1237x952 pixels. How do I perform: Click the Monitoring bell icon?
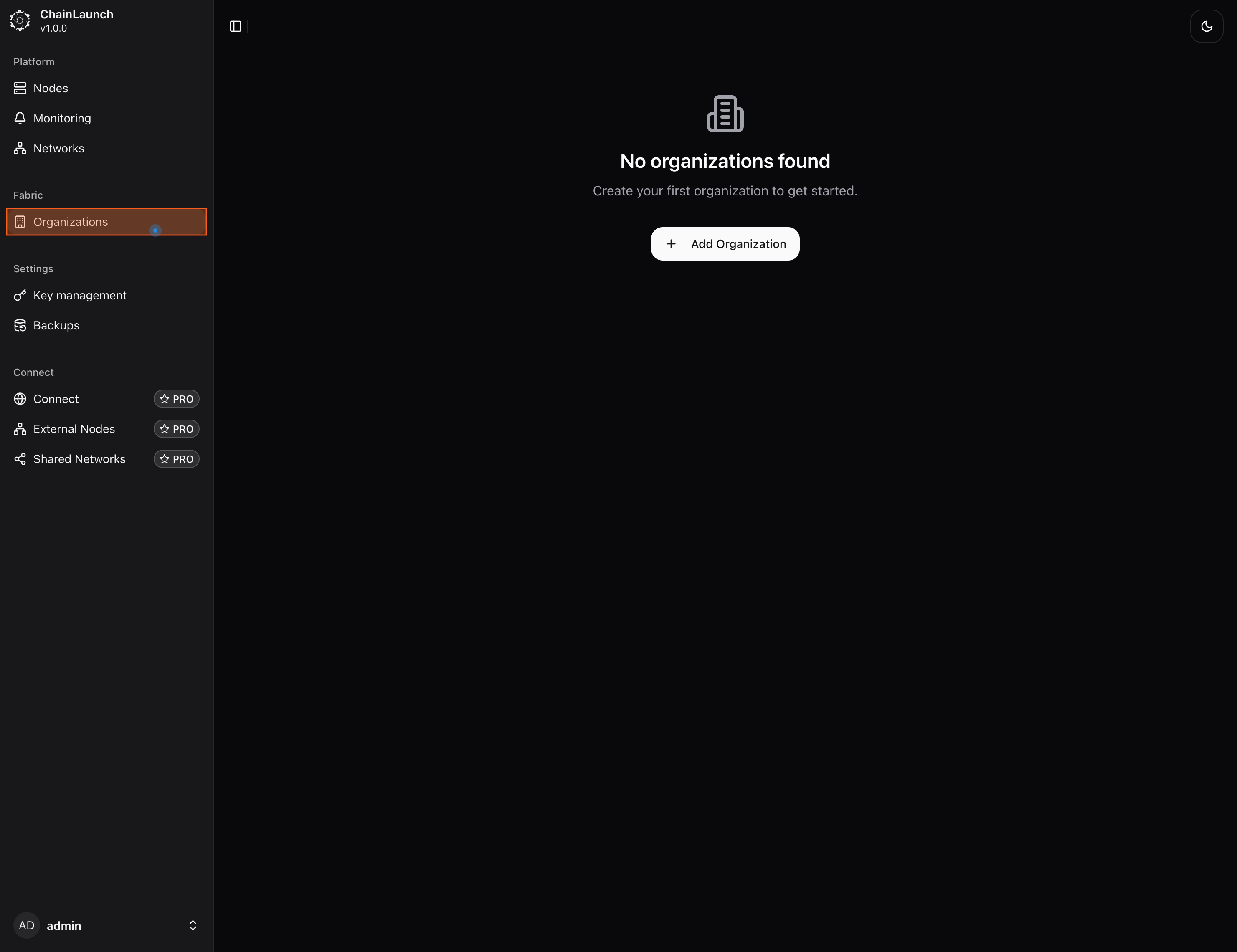(20, 118)
